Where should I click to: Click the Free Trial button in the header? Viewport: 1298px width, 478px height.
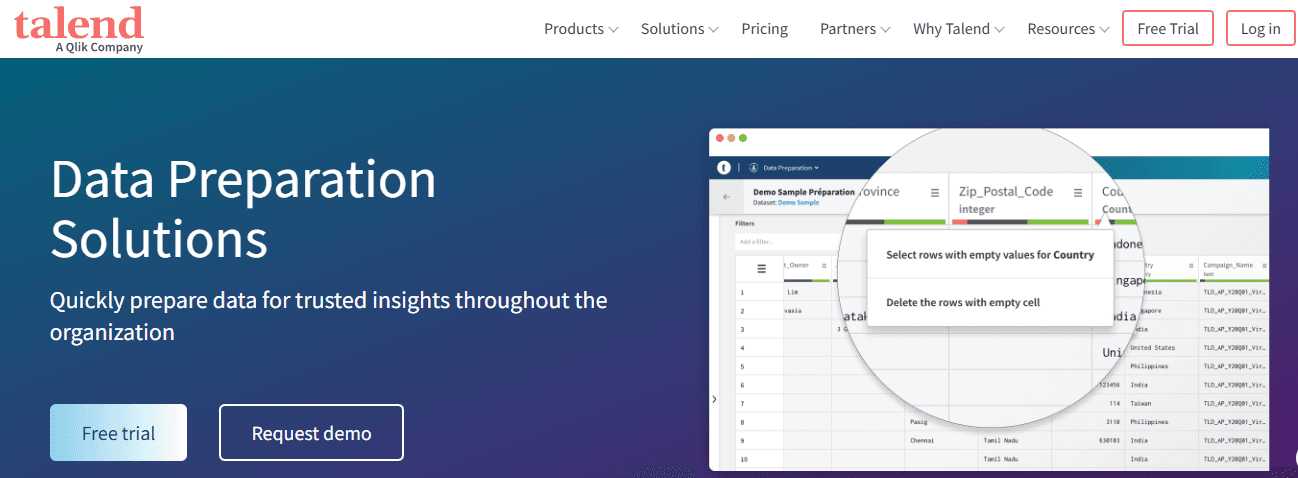pyautogui.click(x=1168, y=28)
